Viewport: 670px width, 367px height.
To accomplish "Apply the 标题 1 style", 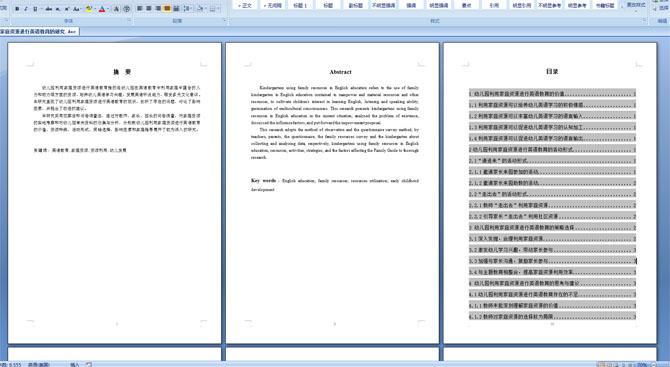I will pos(300,5).
